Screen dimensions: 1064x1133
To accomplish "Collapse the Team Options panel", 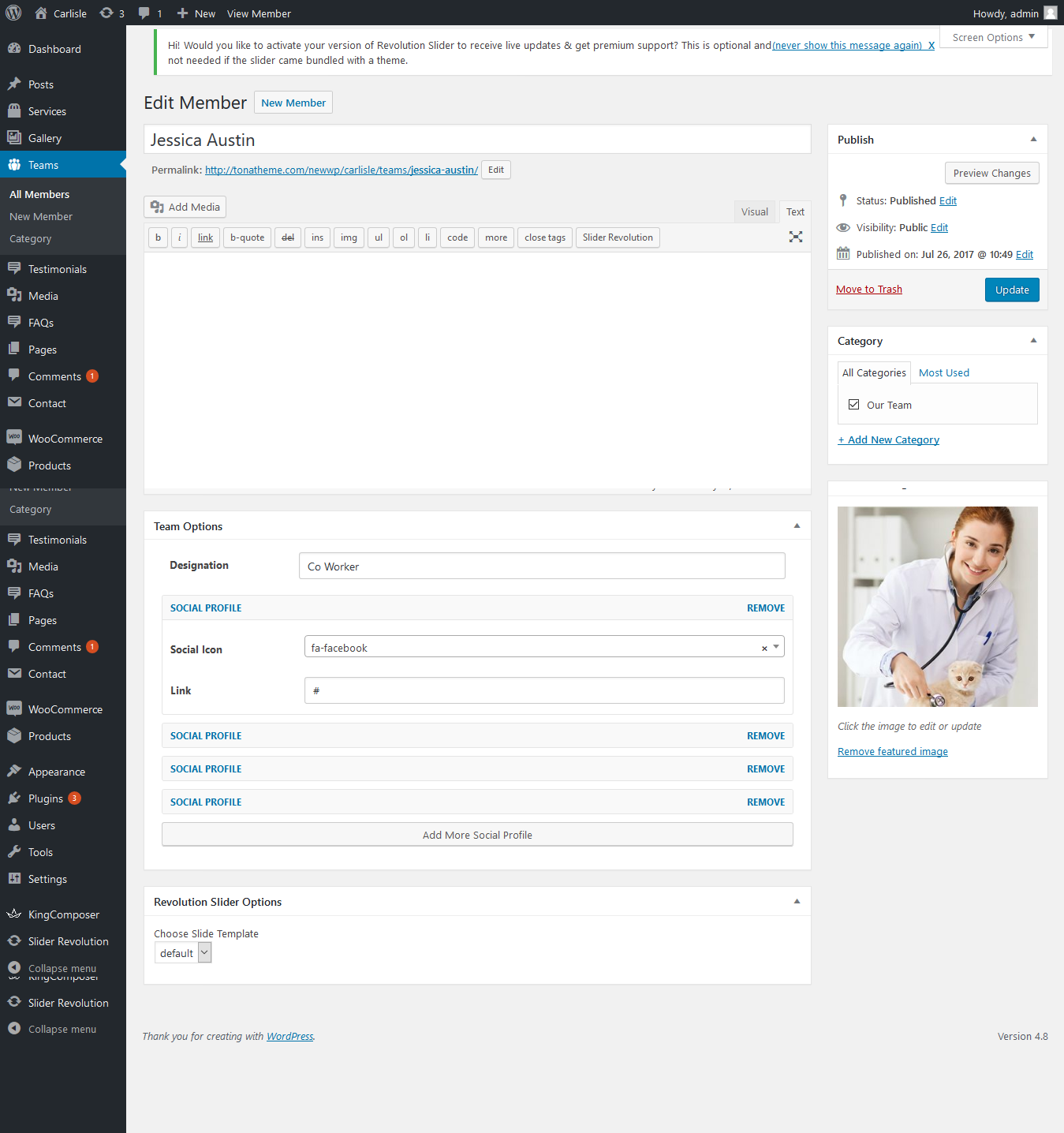I will [797, 526].
